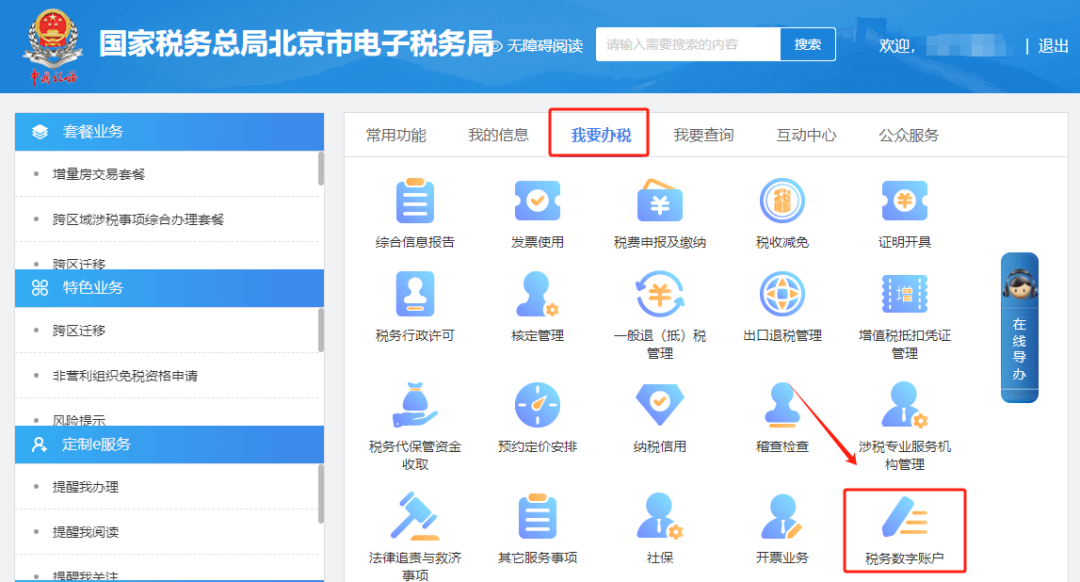
Task: Log out via 退出 link
Action: pyautogui.click(x=1053, y=46)
